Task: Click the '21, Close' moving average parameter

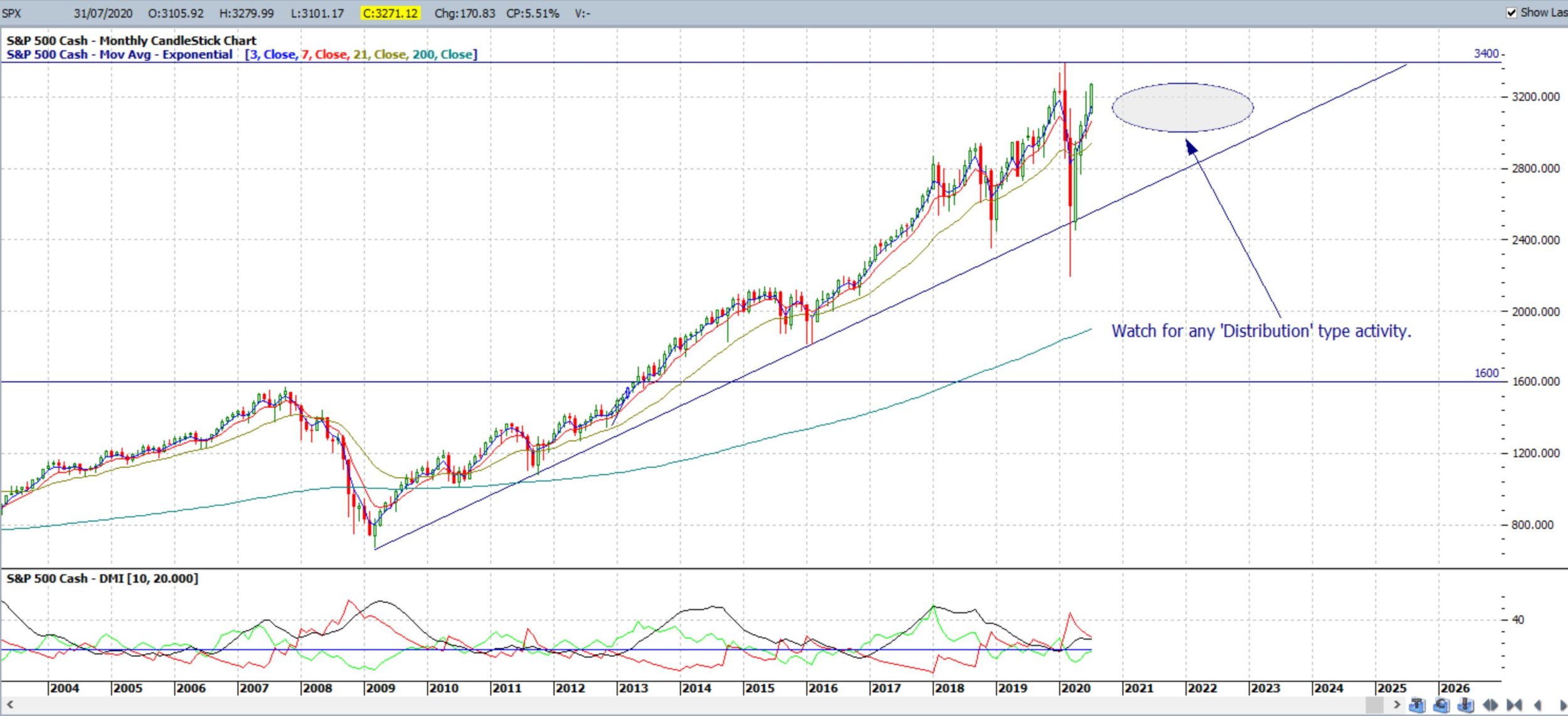Action: coord(379,55)
